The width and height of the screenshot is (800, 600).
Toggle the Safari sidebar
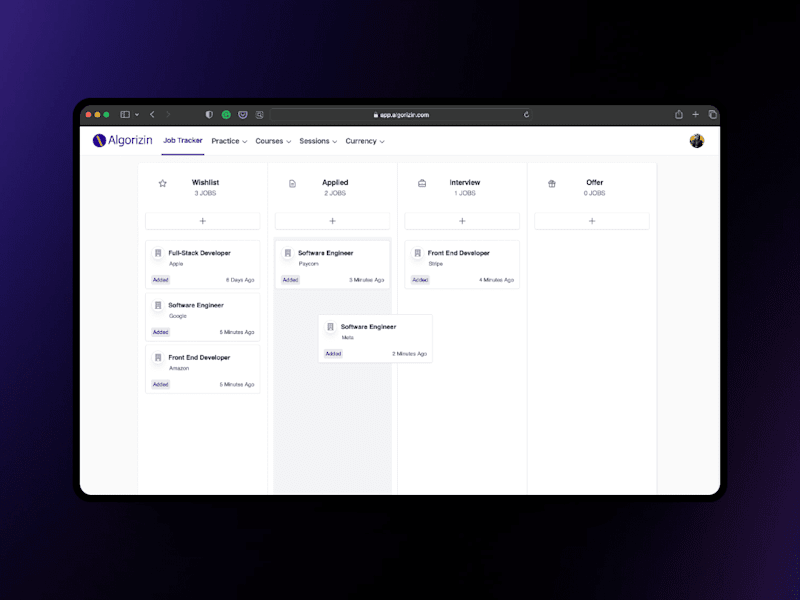(125, 114)
